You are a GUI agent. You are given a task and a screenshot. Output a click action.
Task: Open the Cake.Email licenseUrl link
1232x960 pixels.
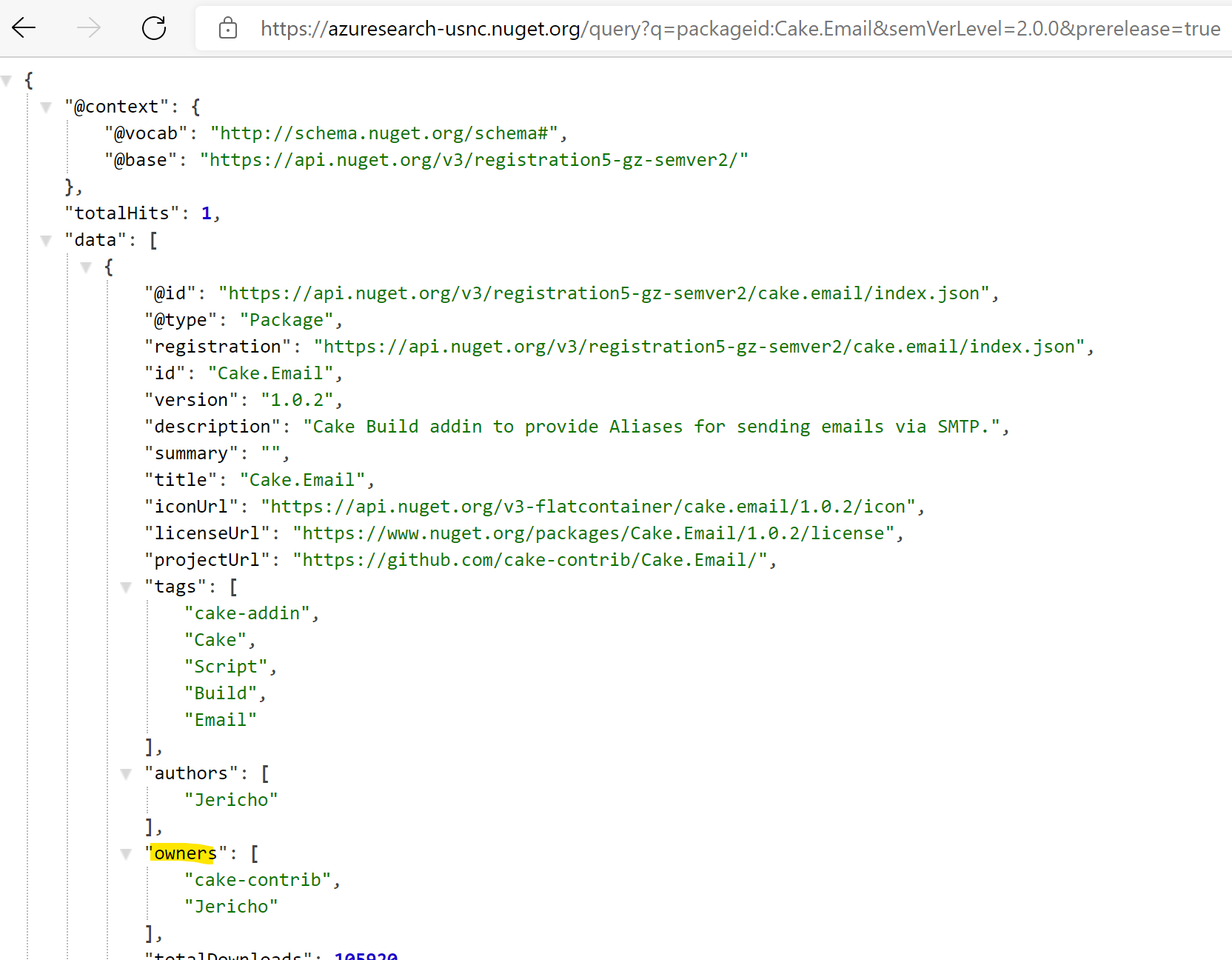coord(596,533)
